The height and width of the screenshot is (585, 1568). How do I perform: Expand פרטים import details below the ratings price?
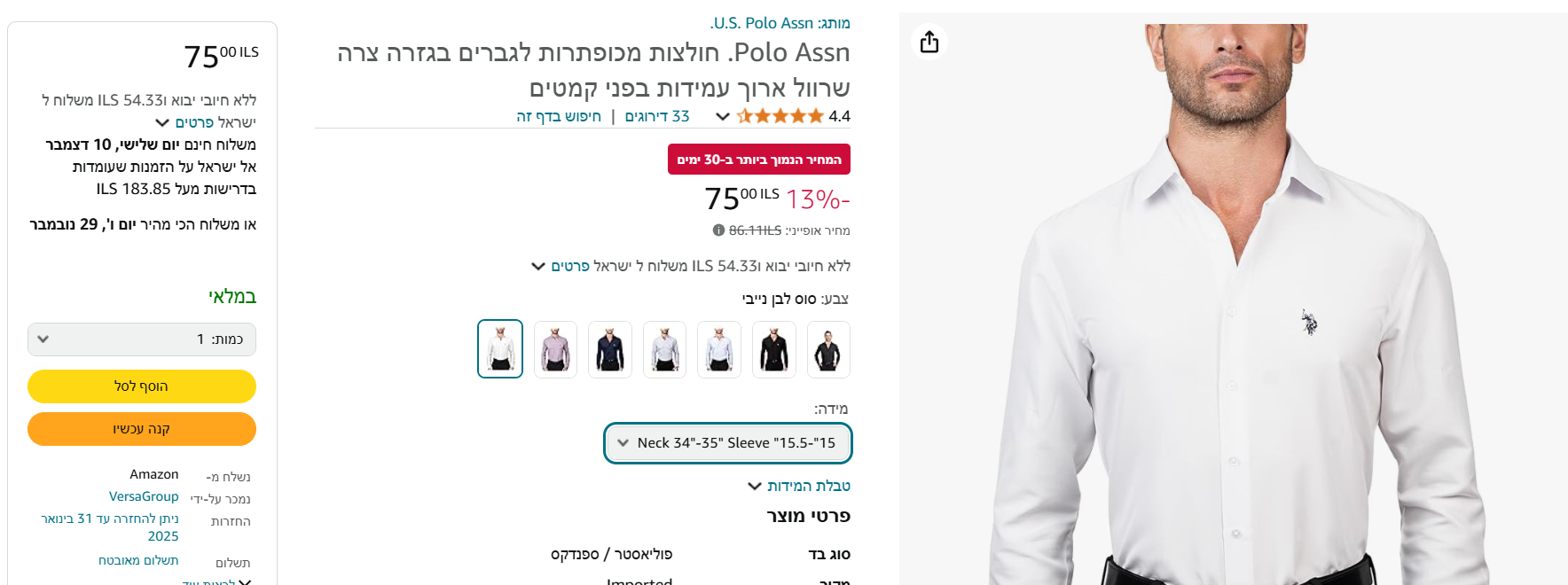coord(561,266)
